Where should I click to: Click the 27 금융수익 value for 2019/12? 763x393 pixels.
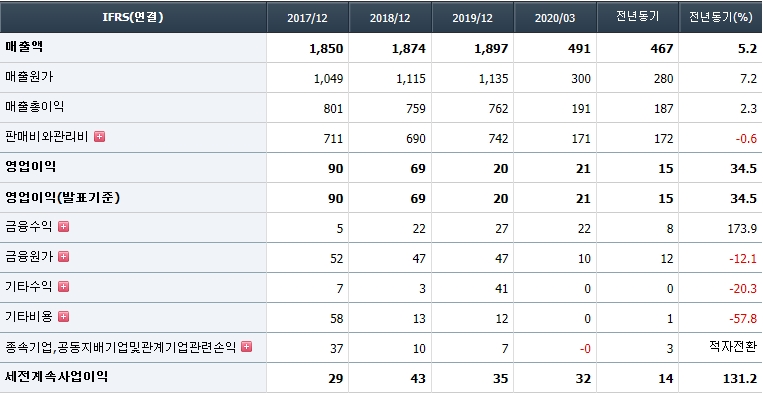[501, 228]
